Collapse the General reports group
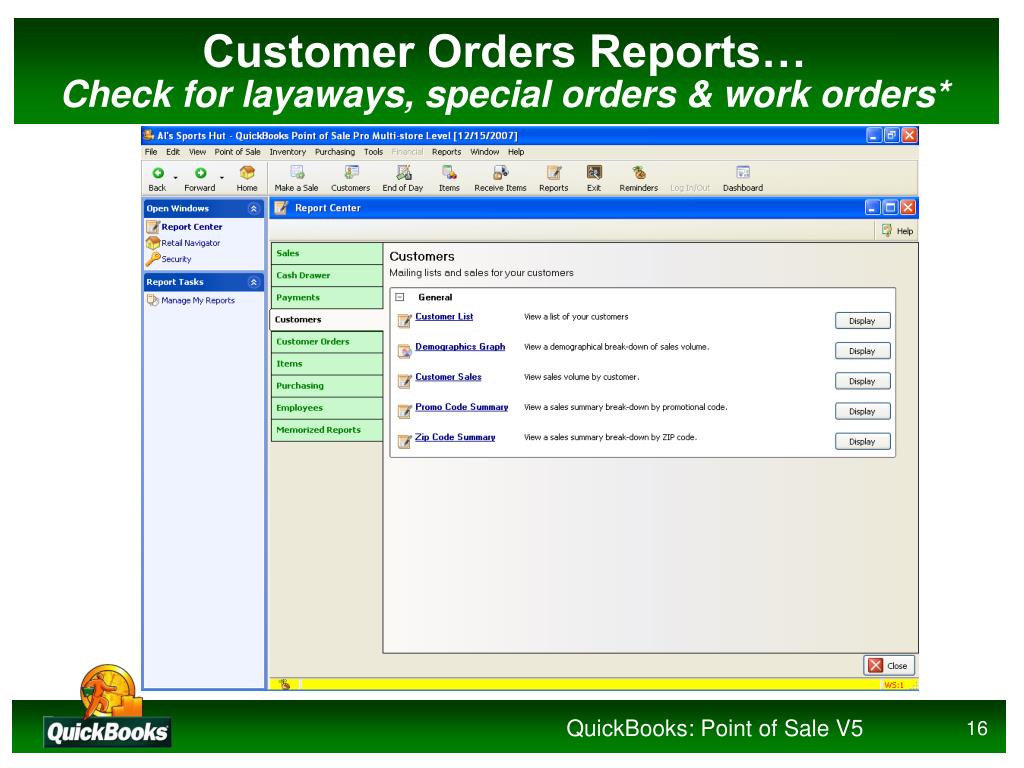The height and width of the screenshot is (768, 1024). [x=400, y=297]
